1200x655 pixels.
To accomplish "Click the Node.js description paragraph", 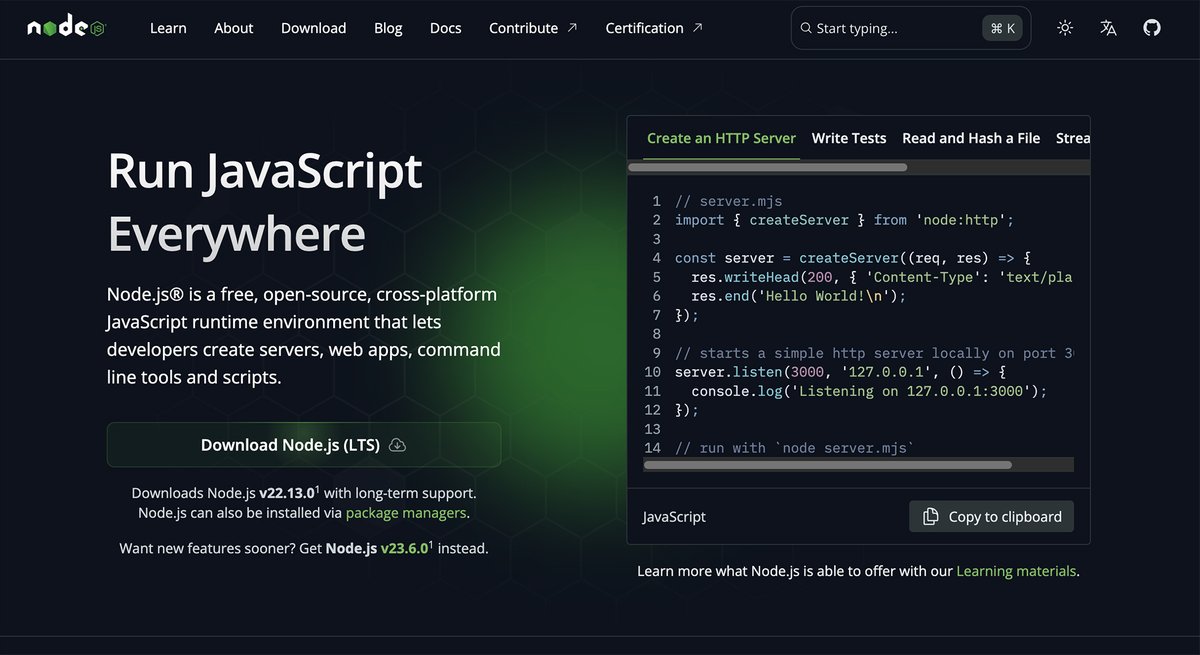I will (304, 336).
